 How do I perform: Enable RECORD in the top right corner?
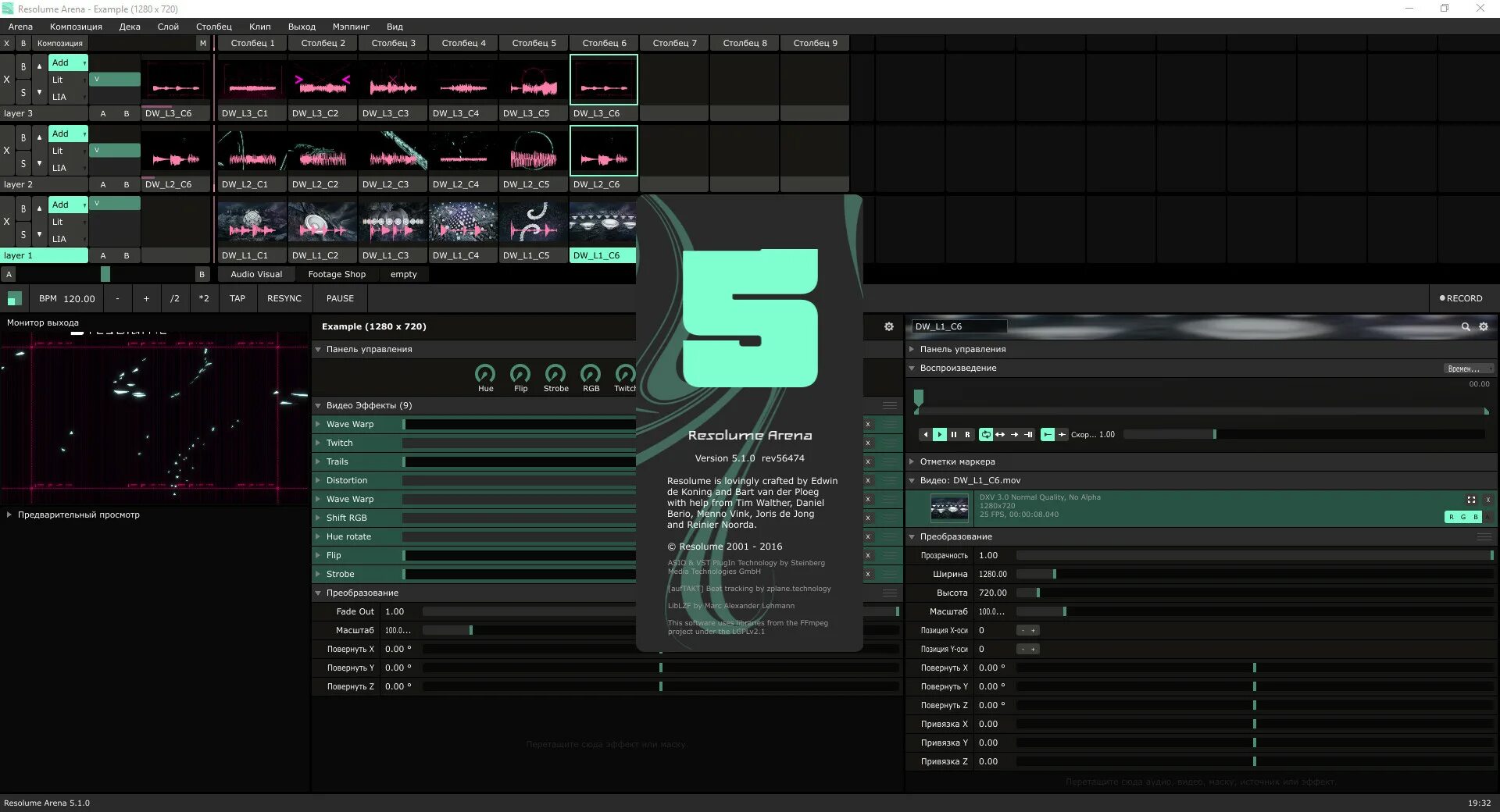point(1460,298)
